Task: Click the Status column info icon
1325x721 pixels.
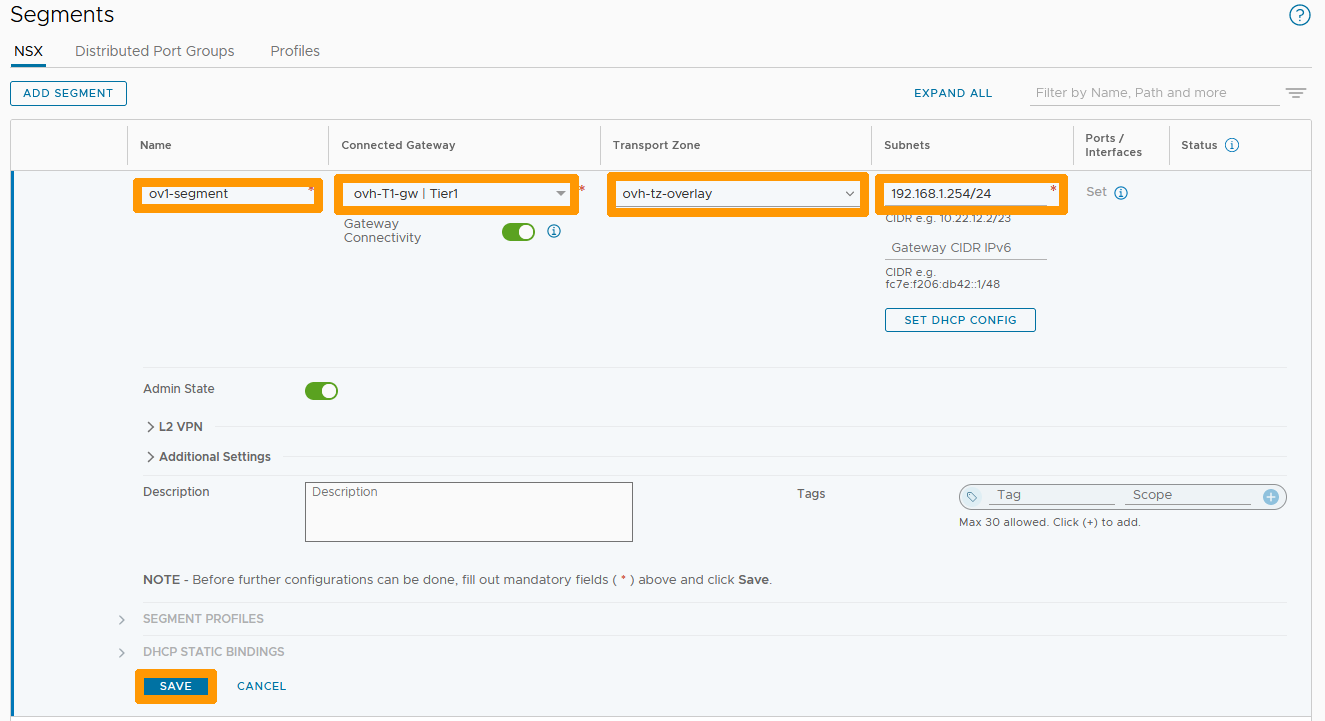Action: (1232, 145)
